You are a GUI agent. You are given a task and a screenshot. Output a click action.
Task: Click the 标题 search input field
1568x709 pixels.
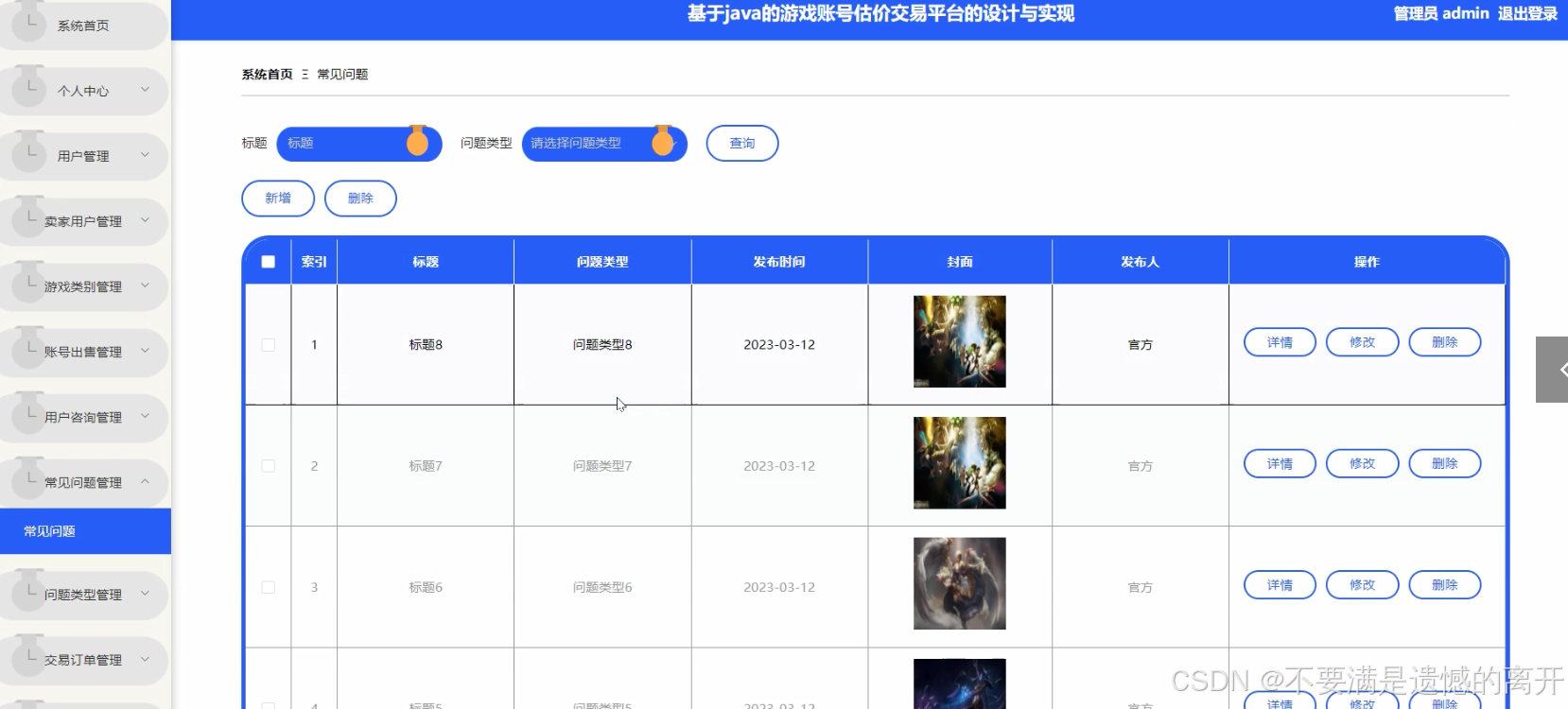tap(358, 144)
